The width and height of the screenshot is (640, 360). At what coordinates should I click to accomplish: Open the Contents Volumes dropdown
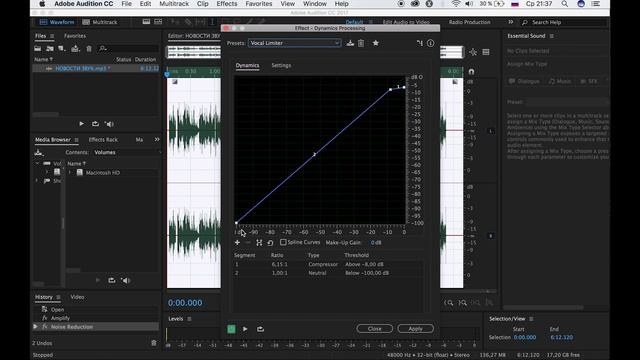(128, 152)
